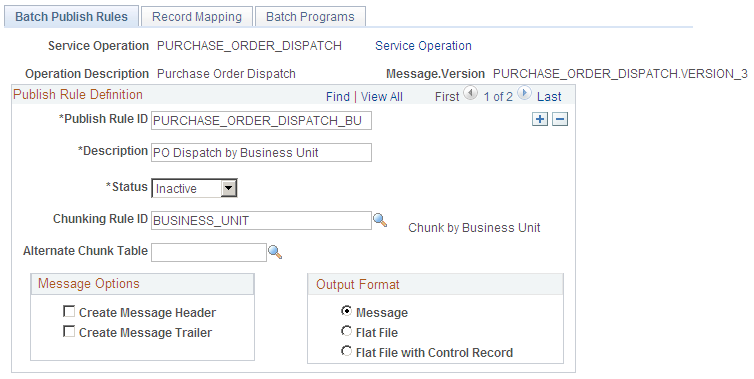Click the 'Chunk by Business Unit' text
This screenshot has height=379, width=754.
pos(474,227)
